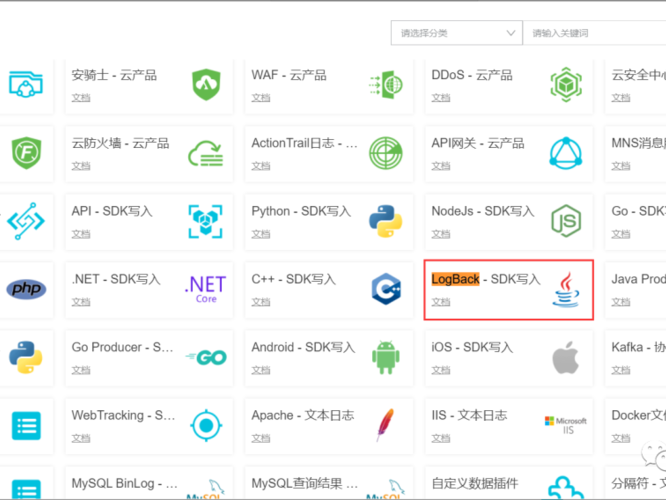Screen dimensions: 666x500
Task: Click the Microsoft IIS logo
Action: coord(566,425)
